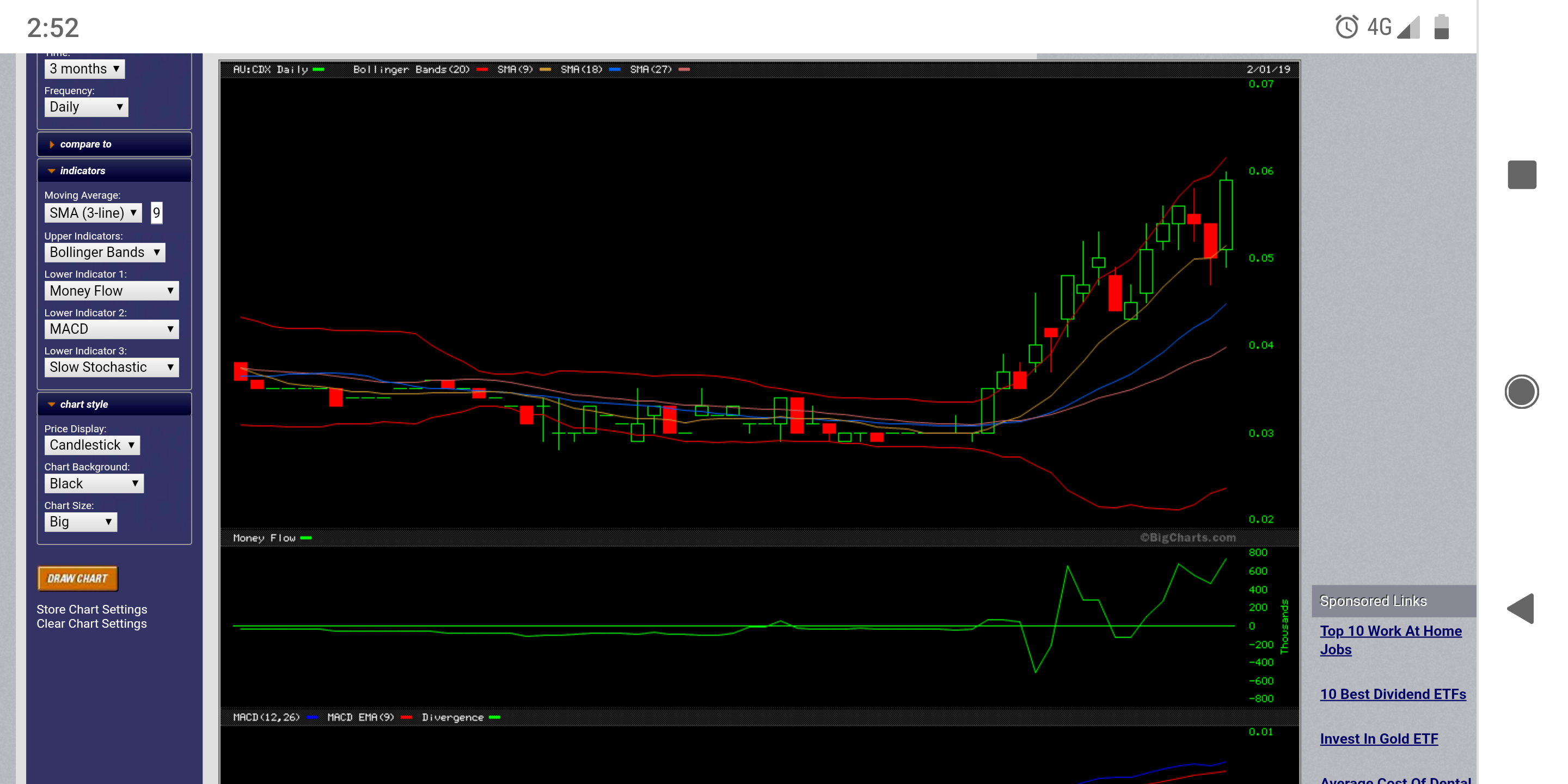Click Store Chart Settings link
1568x784 pixels.
coord(91,609)
